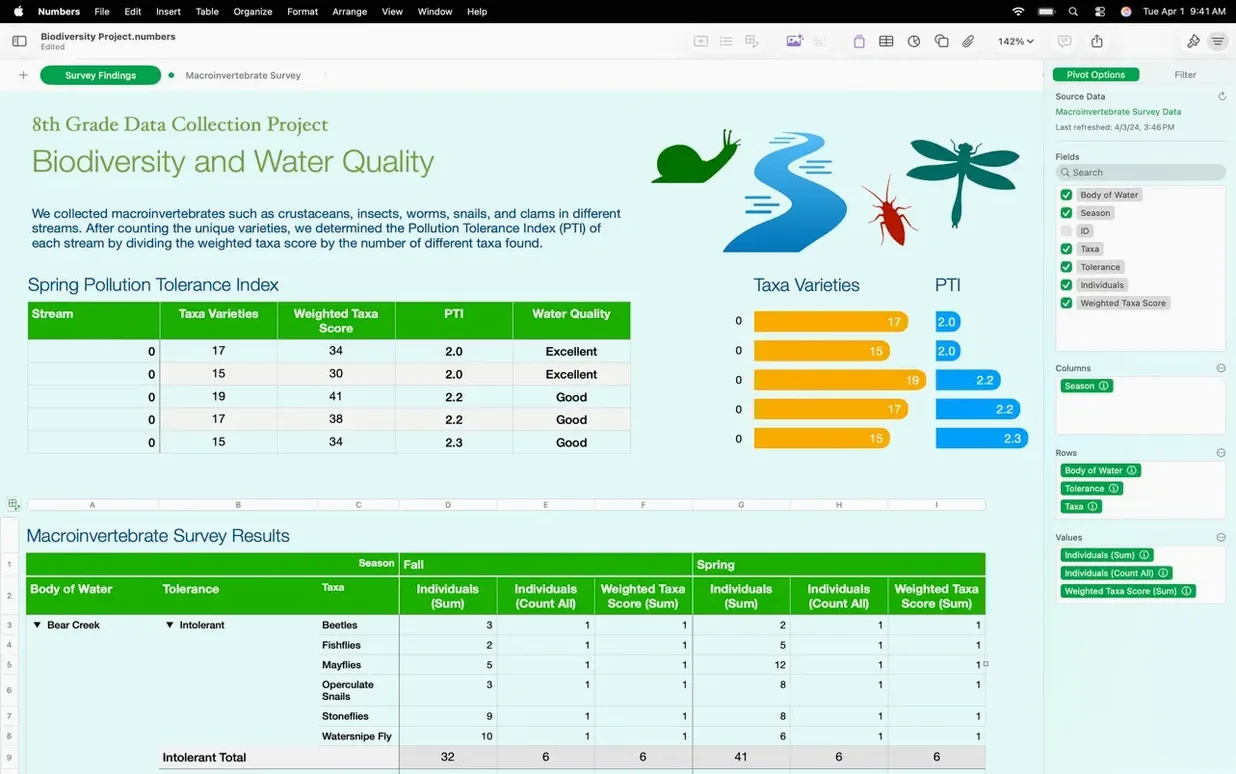Open Macroinvertebrate Survey Data source link
This screenshot has height=774, width=1236.
1118,112
